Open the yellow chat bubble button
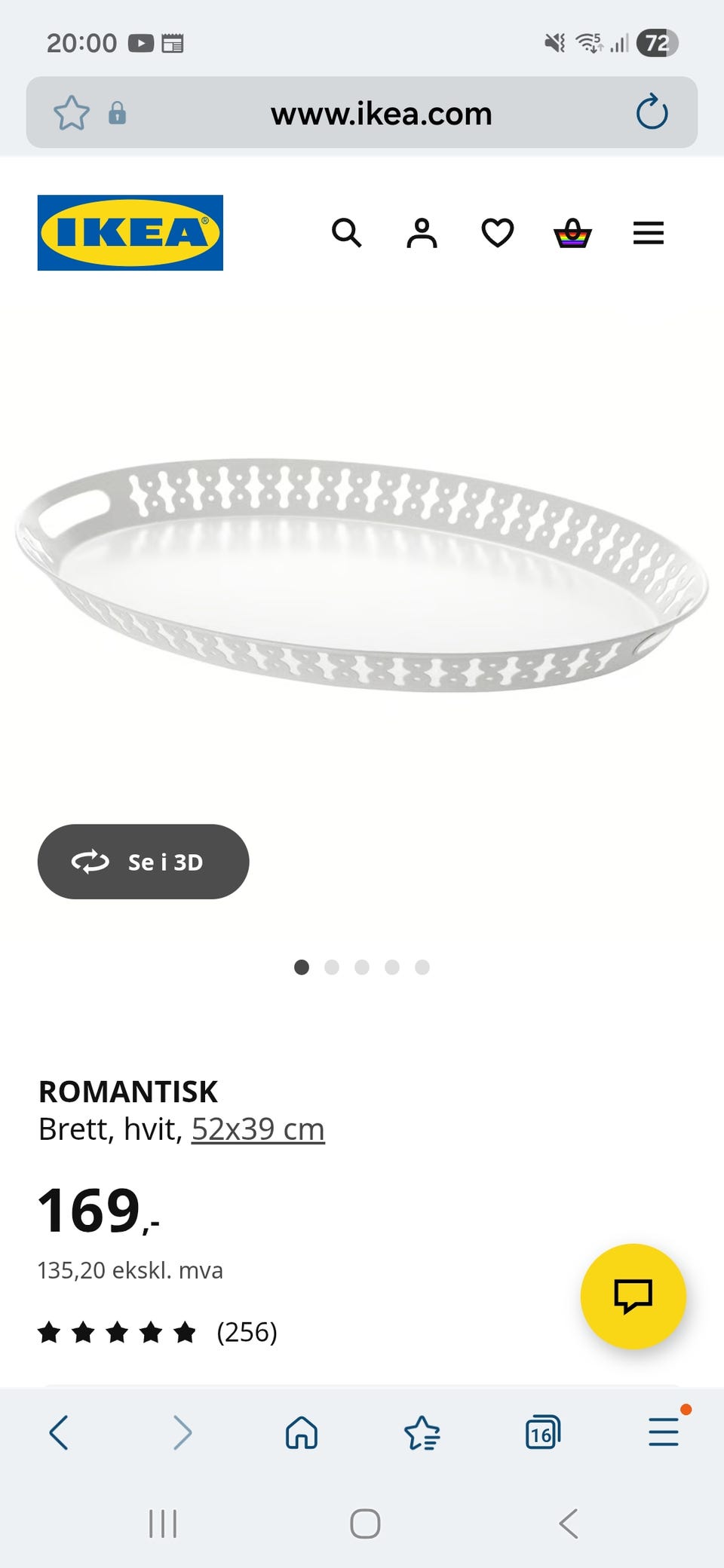Image resolution: width=724 pixels, height=1568 pixels. pyautogui.click(x=633, y=1297)
